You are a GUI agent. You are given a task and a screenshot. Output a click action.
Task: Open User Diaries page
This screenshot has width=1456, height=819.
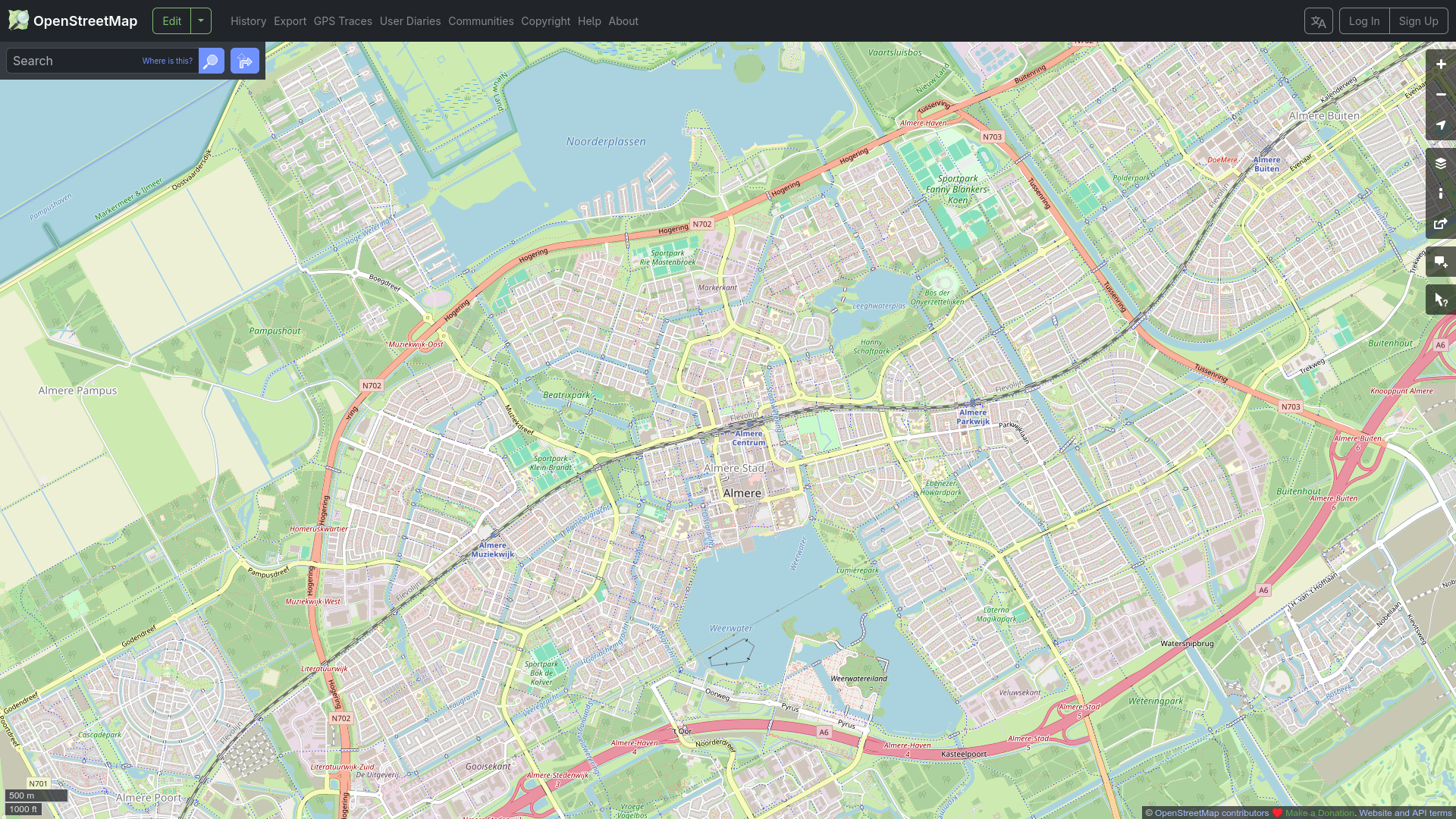click(410, 21)
